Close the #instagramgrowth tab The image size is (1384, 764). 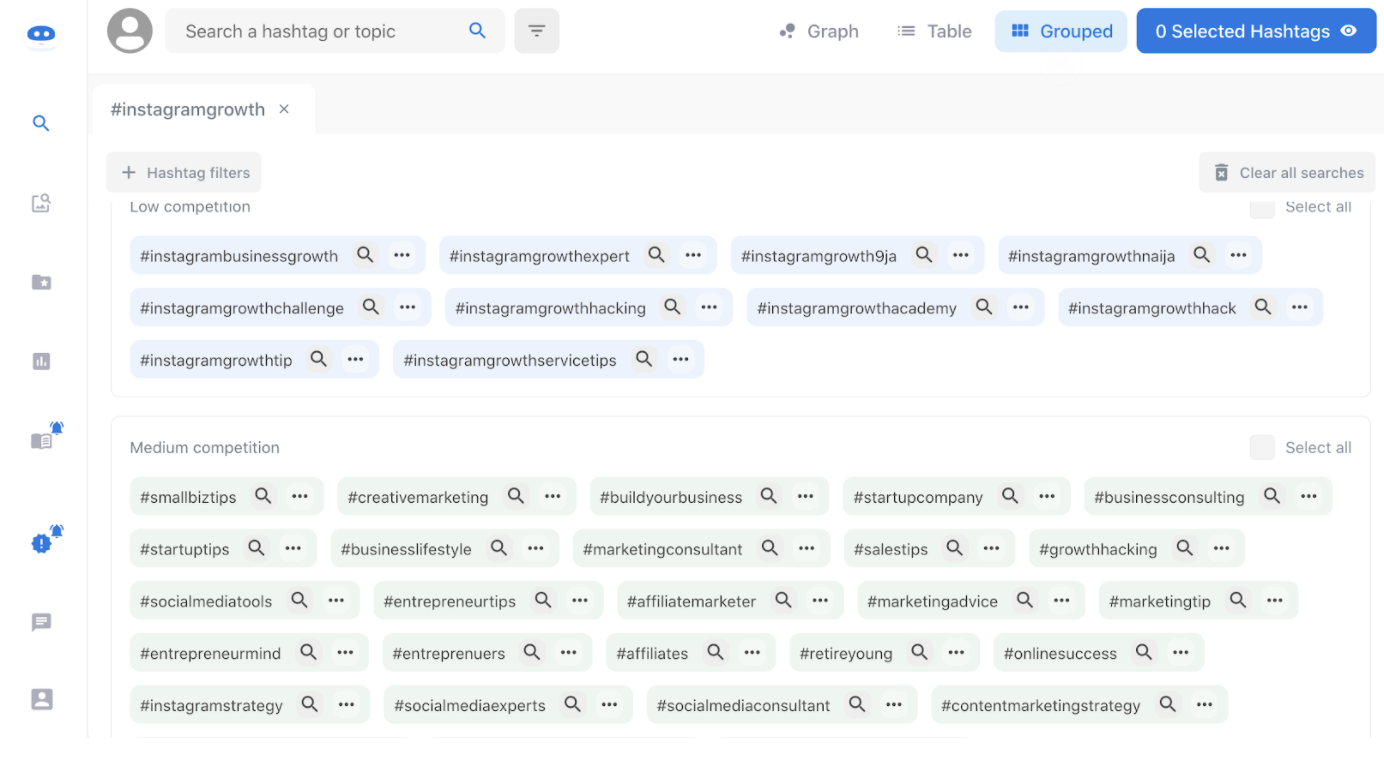point(284,109)
